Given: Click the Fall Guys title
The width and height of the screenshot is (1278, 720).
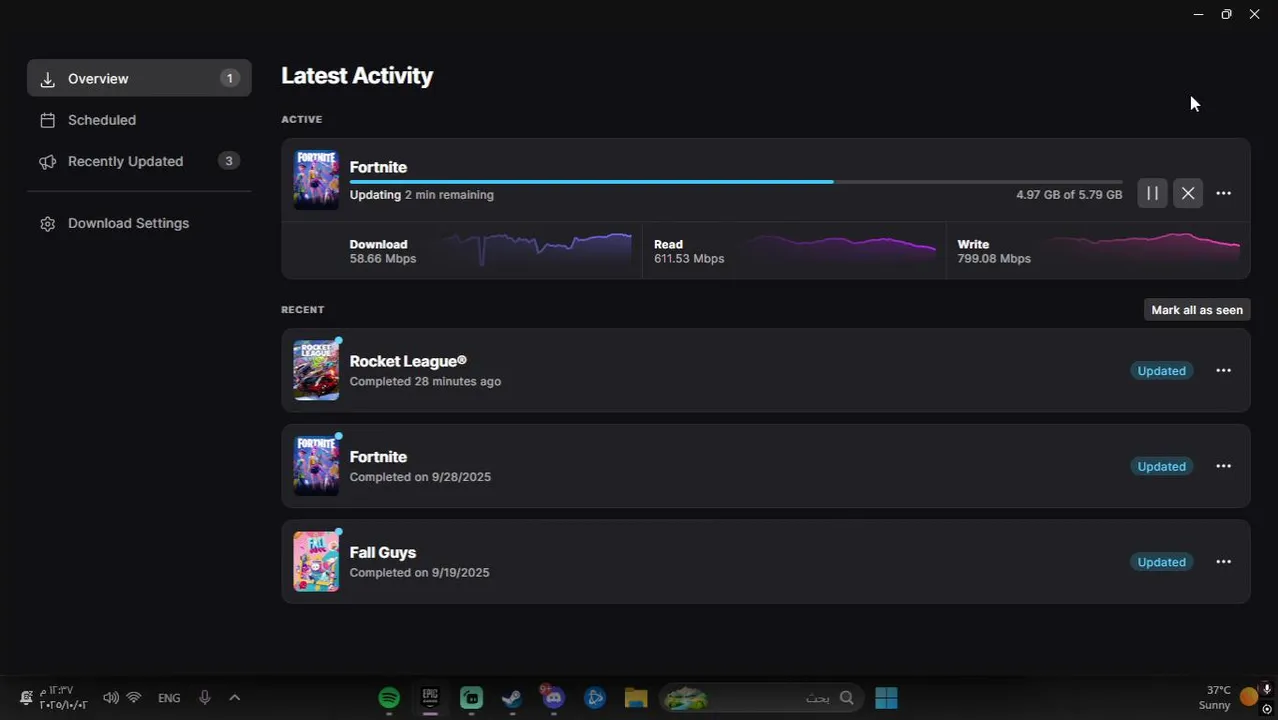Looking at the screenshot, I should (x=383, y=552).
